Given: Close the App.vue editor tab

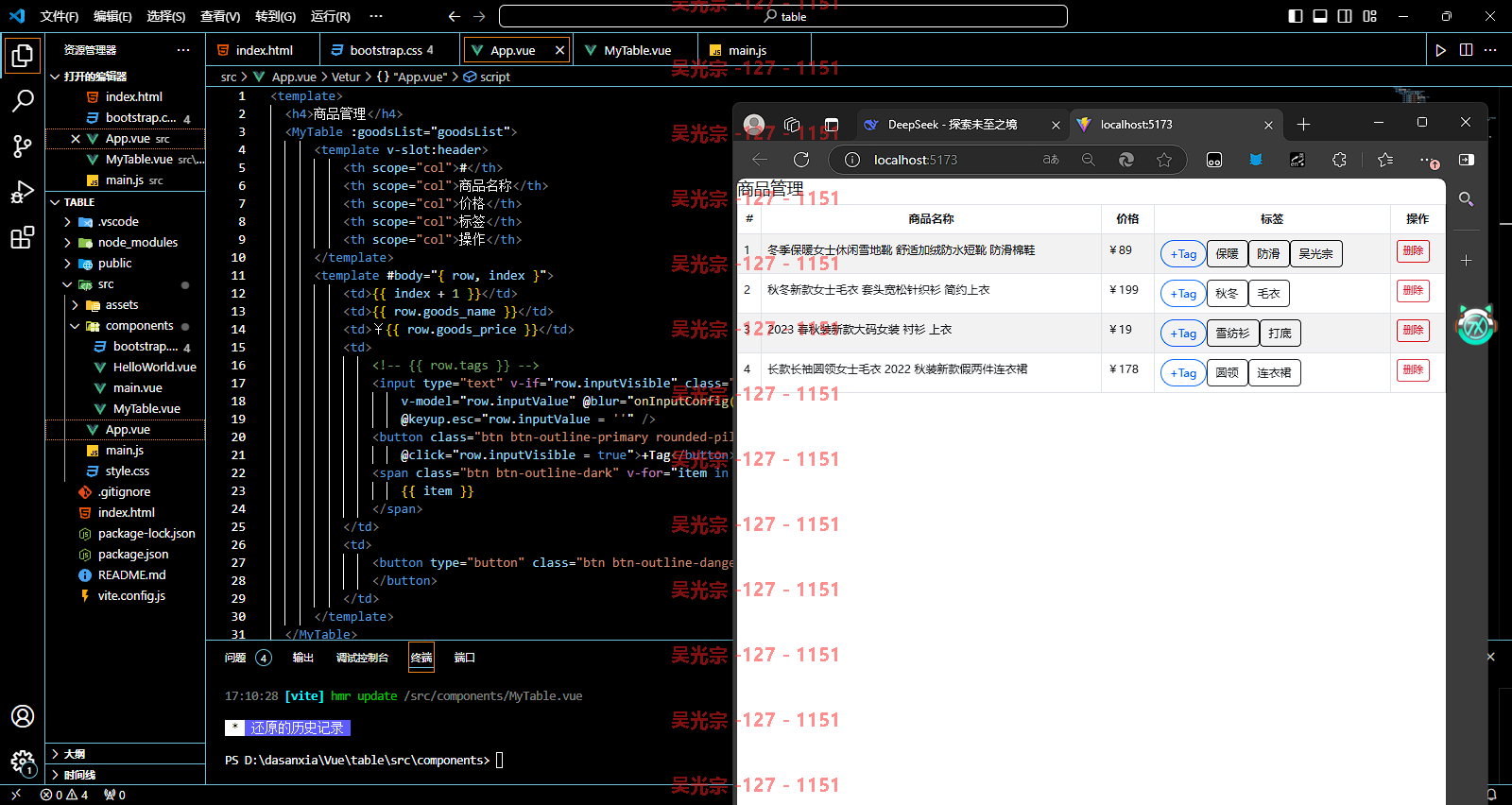Looking at the screenshot, I should click(x=559, y=50).
